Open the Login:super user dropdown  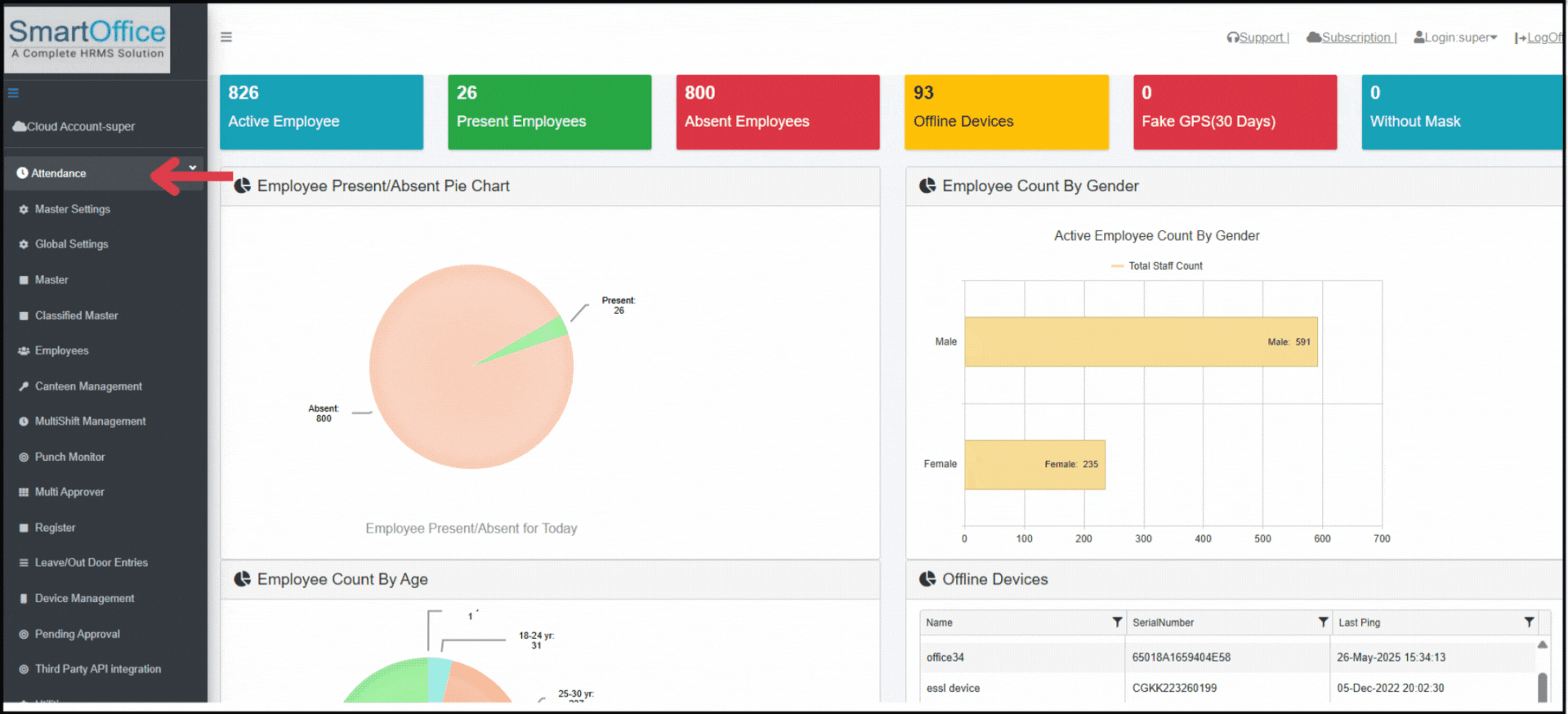click(x=1455, y=38)
